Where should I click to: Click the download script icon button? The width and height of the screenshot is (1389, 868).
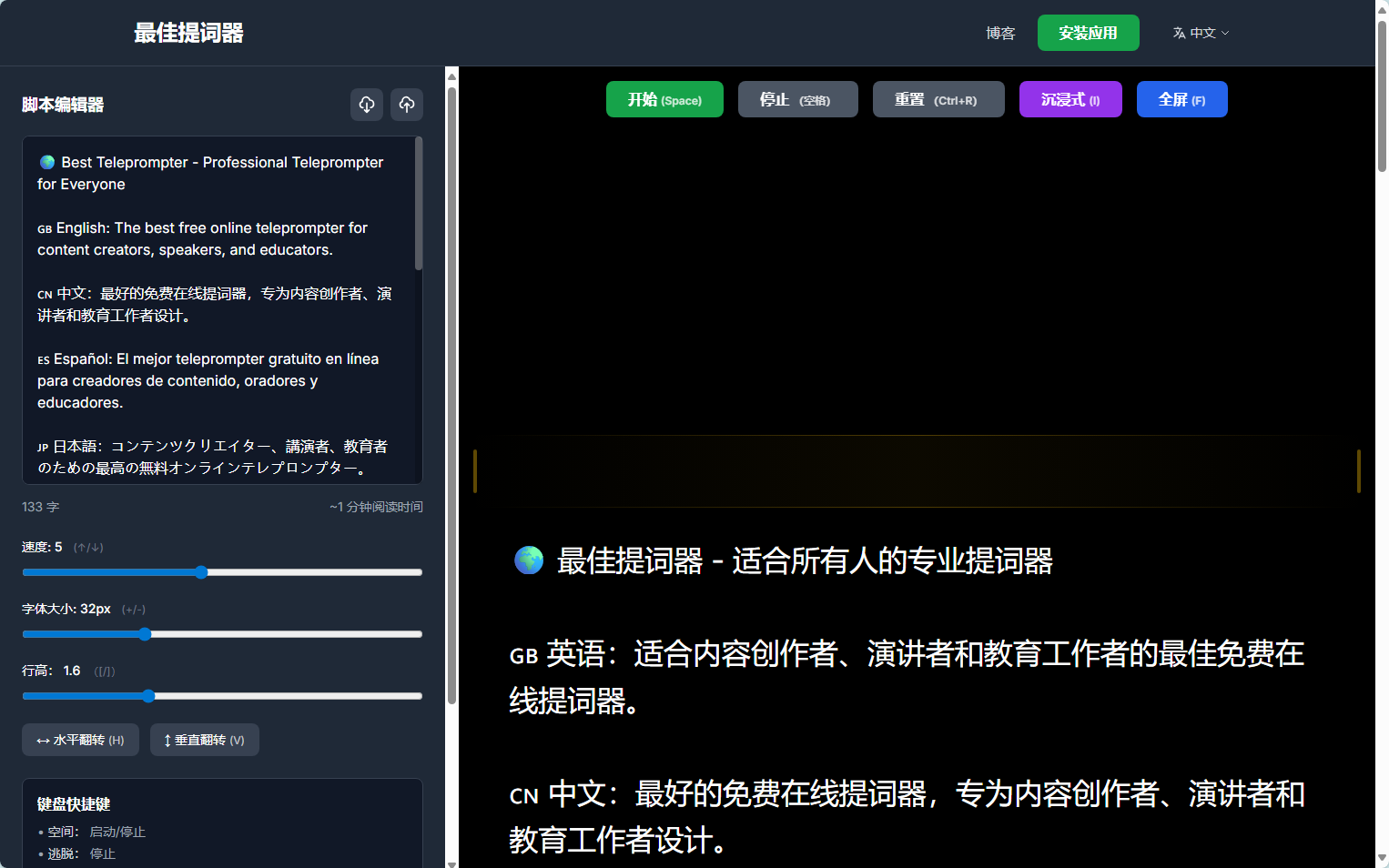tap(367, 105)
